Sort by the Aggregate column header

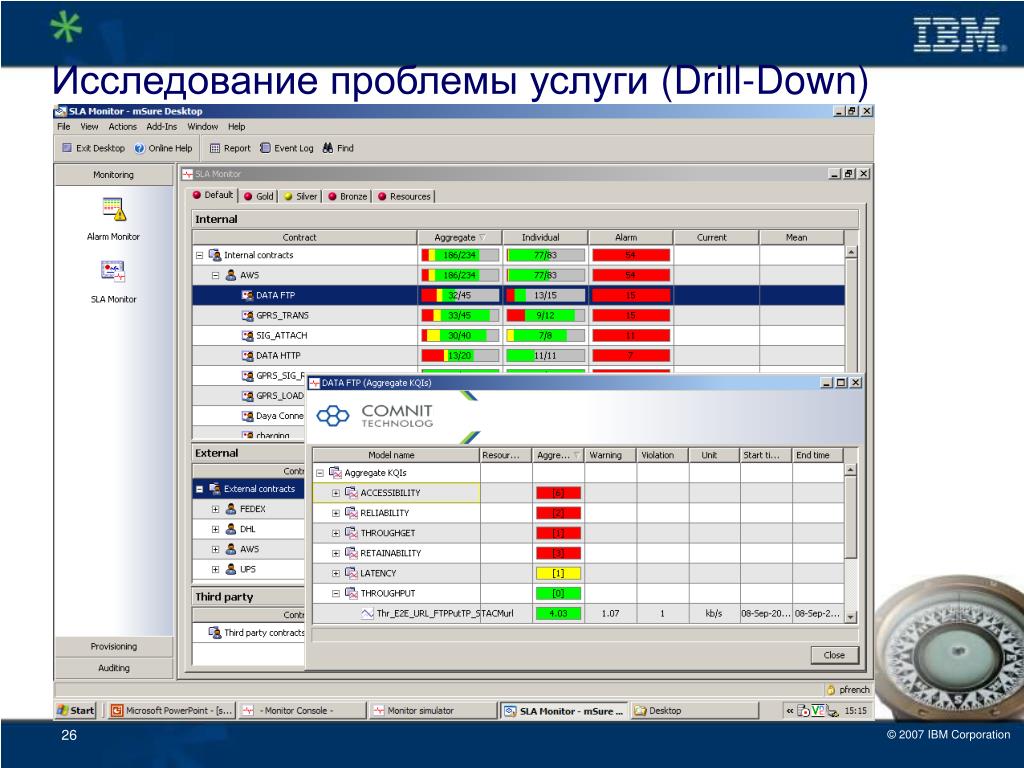coord(460,238)
